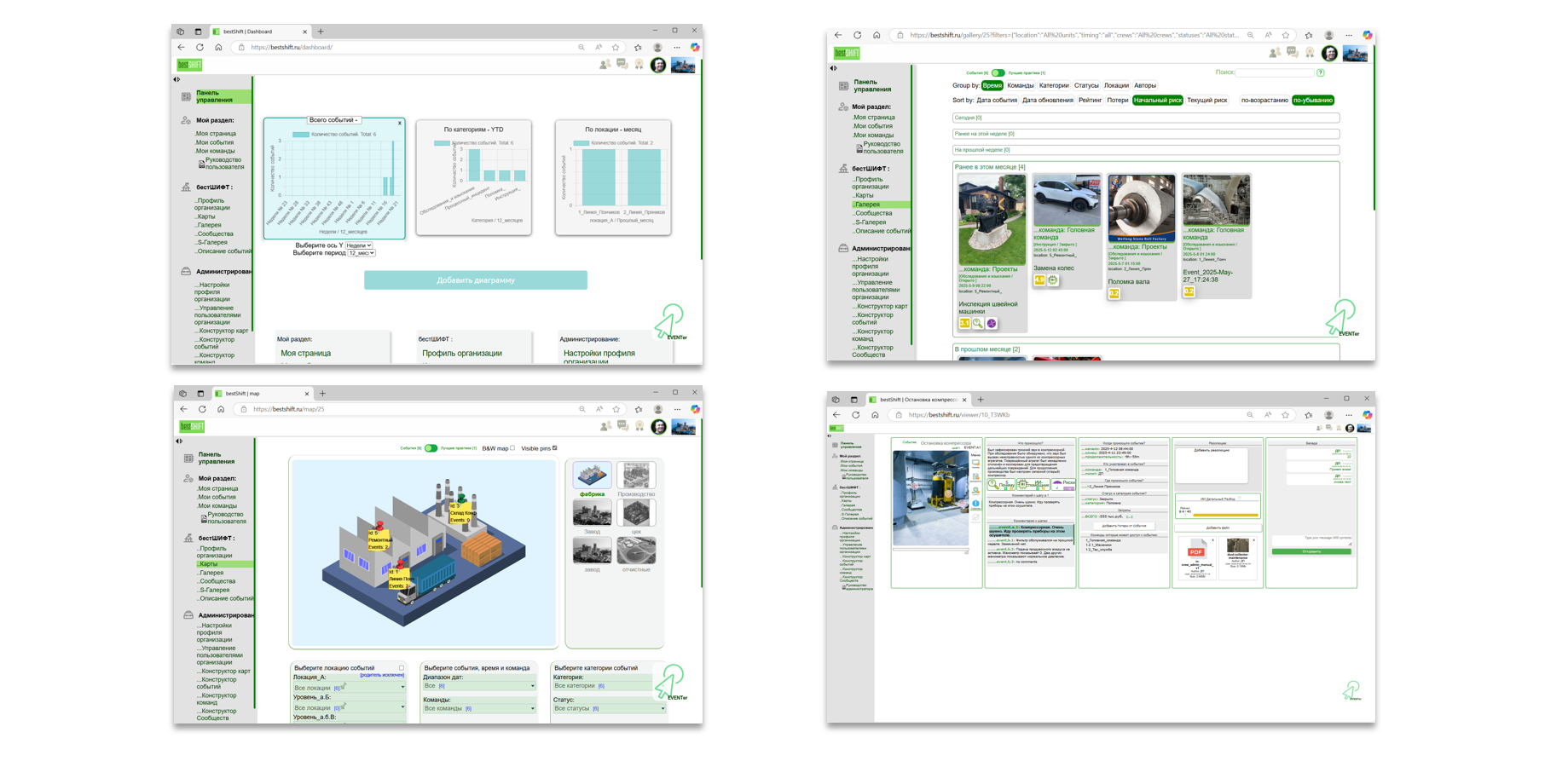
Task: Enable the B&W map checkbox
Action: click(512, 448)
